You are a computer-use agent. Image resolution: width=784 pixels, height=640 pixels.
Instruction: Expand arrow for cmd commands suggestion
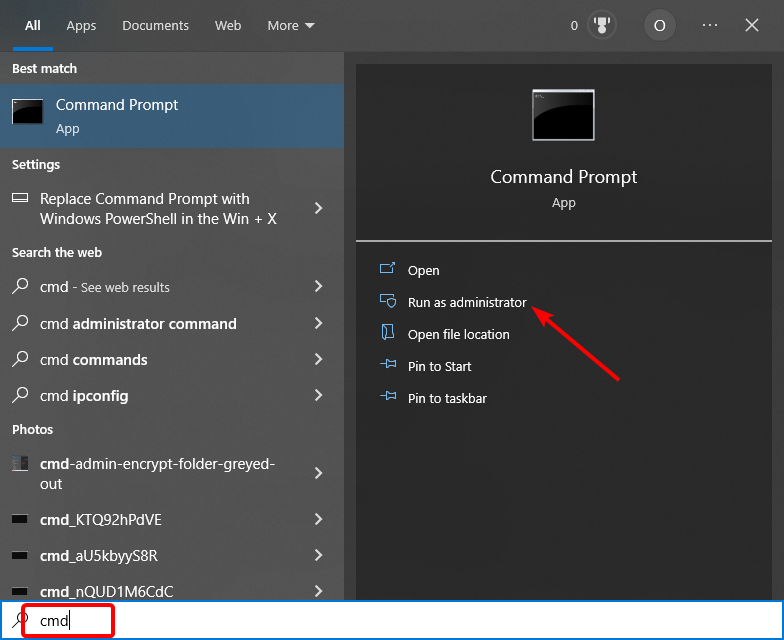click(318, 360)
